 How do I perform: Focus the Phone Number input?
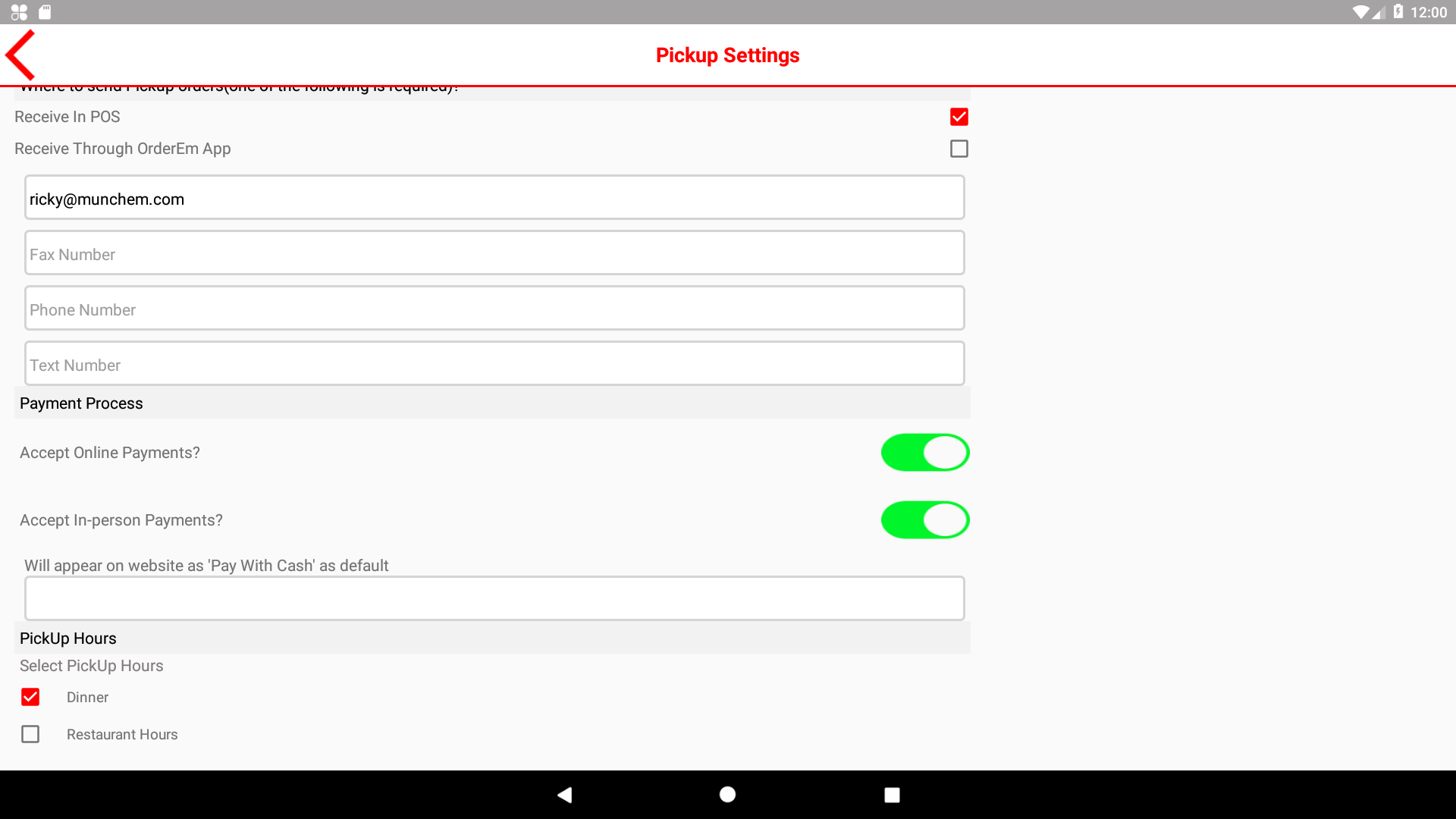point(494,309)
